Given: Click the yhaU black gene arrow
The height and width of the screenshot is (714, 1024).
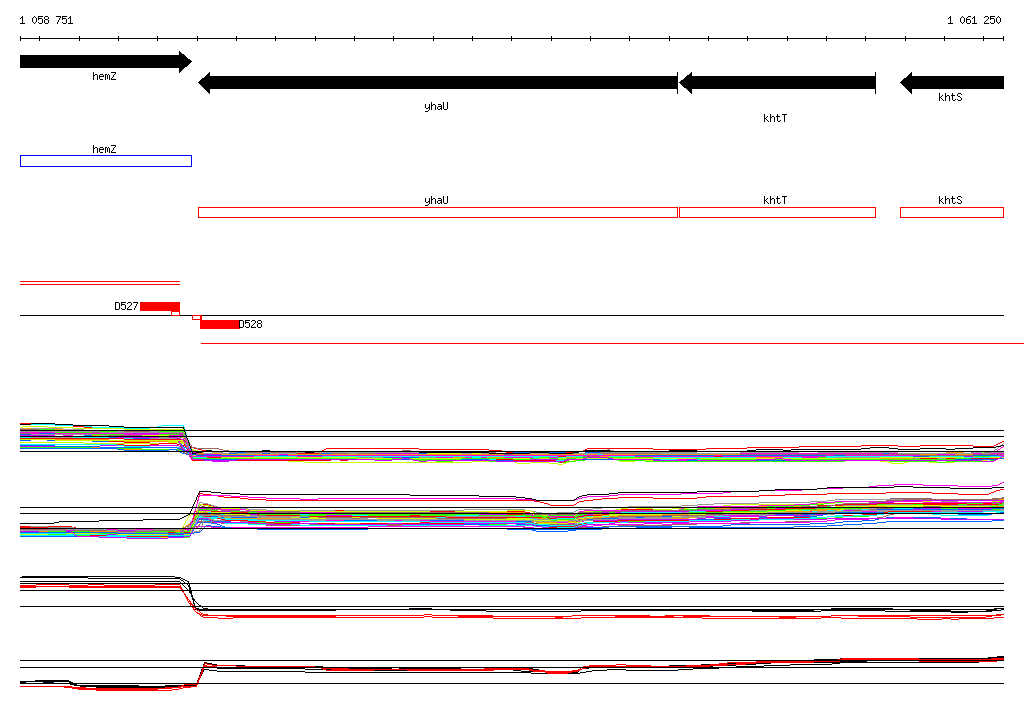Looking at the screenshot, I should click(438, 83).
